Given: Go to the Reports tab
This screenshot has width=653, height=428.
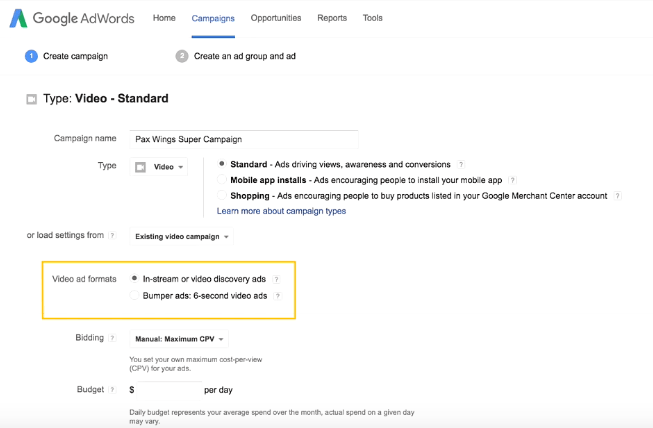Looking at the screenshot, I should [x=332, y=18].
